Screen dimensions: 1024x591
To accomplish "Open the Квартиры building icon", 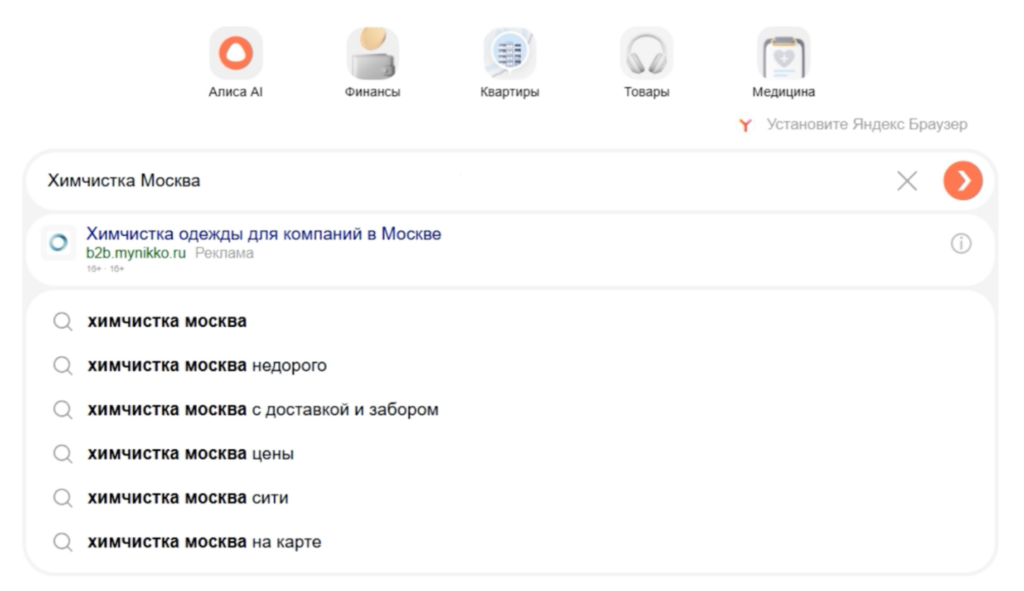I will tap(510, 54).
